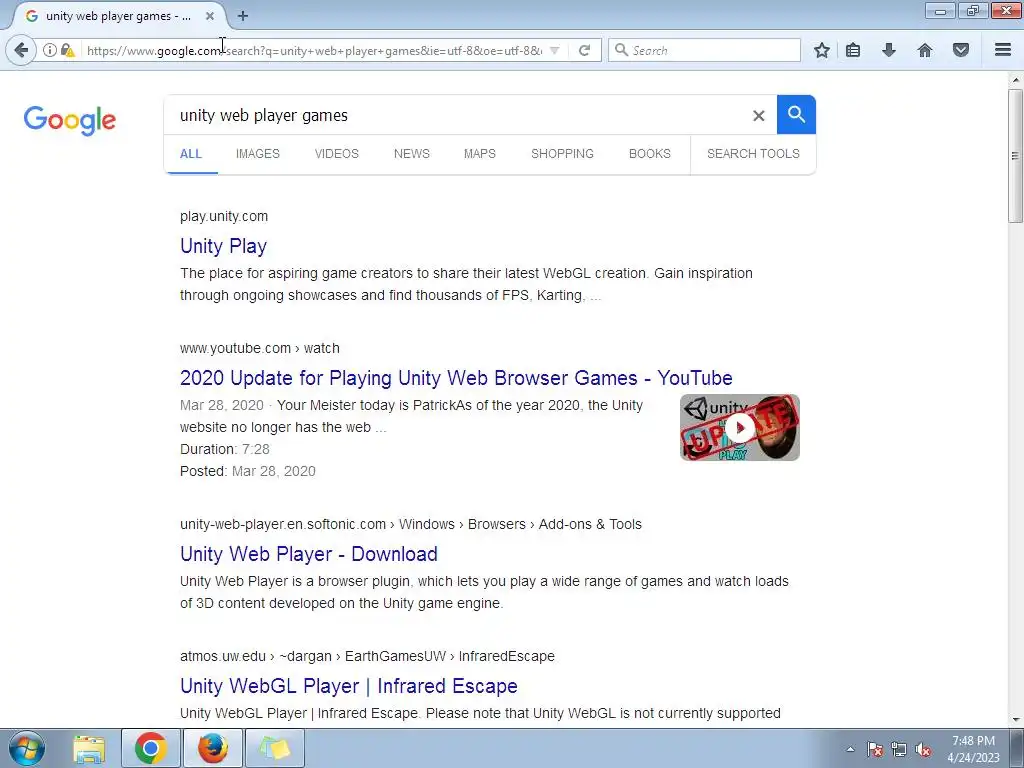Click the network status tray icon

pos(899,749)
